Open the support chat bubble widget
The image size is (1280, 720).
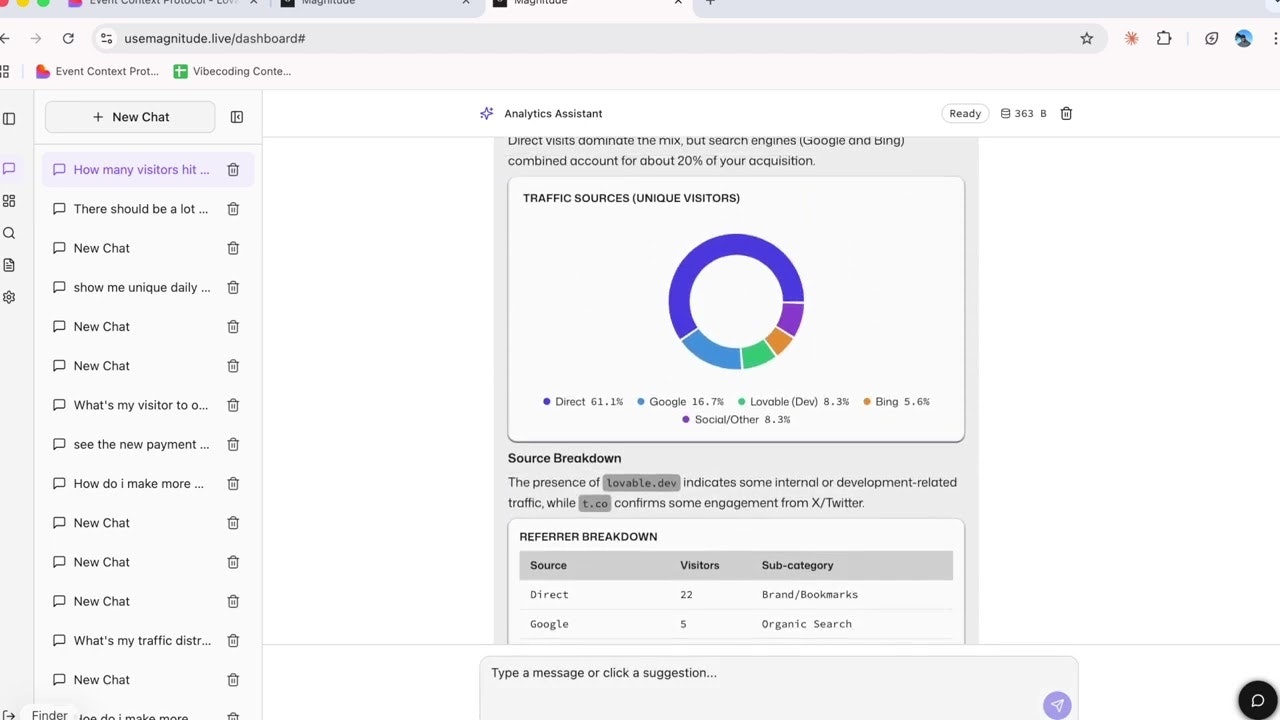point(1258,700)
